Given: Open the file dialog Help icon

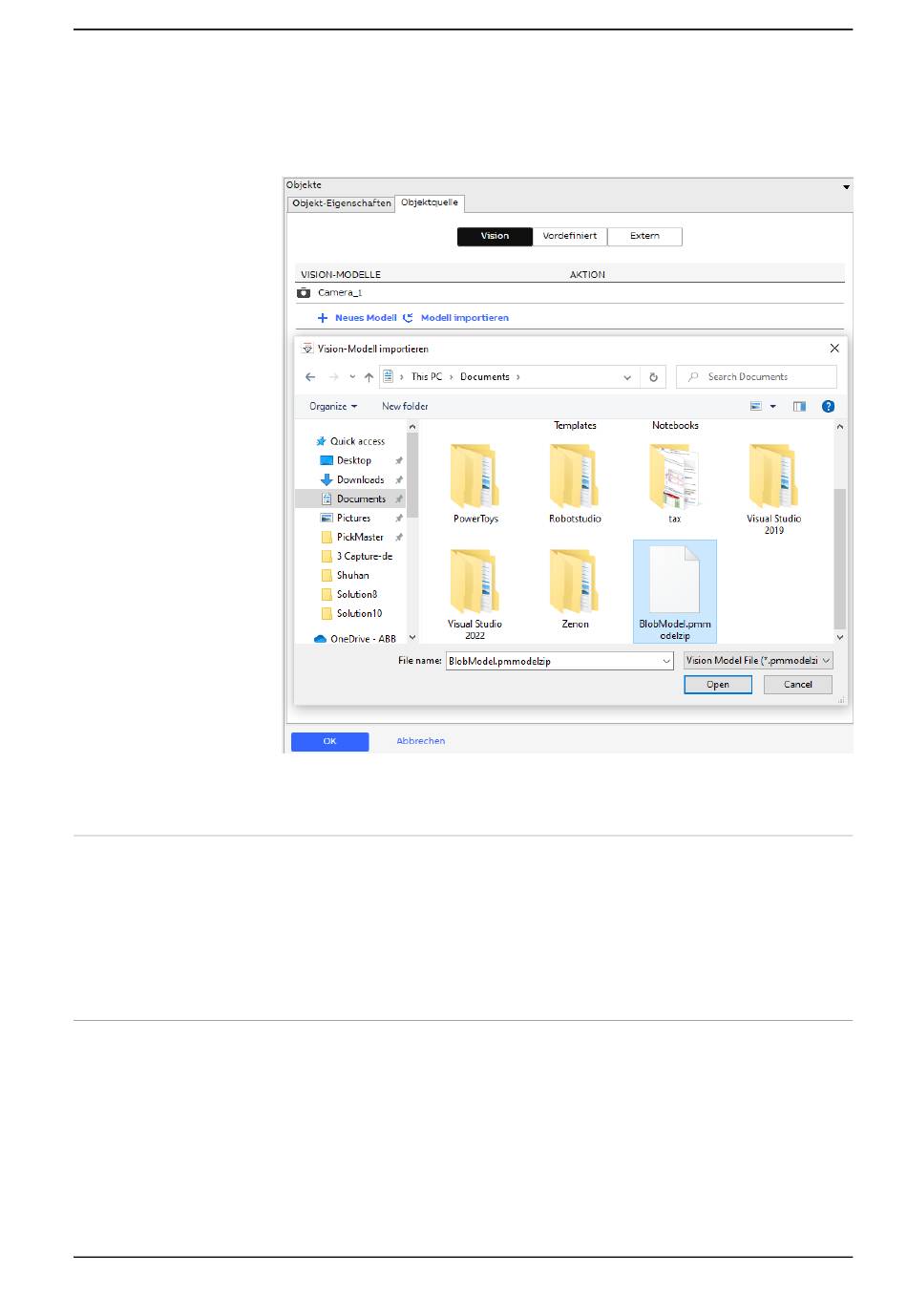Looking at the screenshot, I should point(828,407).
